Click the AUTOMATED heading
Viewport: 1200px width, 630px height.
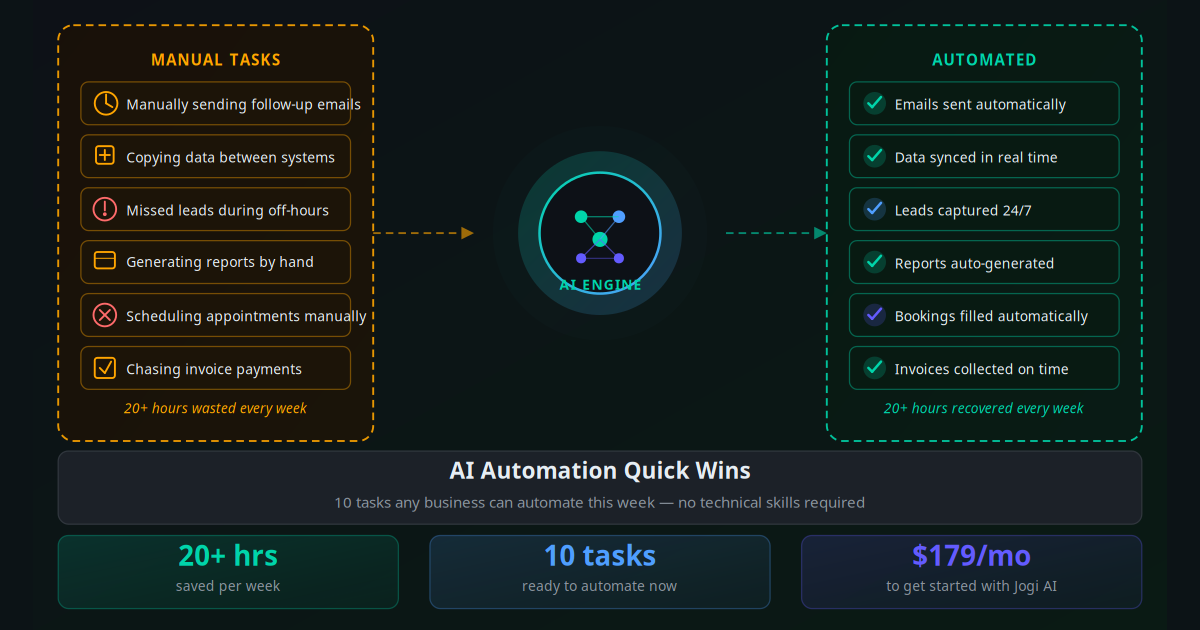coord(984,60)
